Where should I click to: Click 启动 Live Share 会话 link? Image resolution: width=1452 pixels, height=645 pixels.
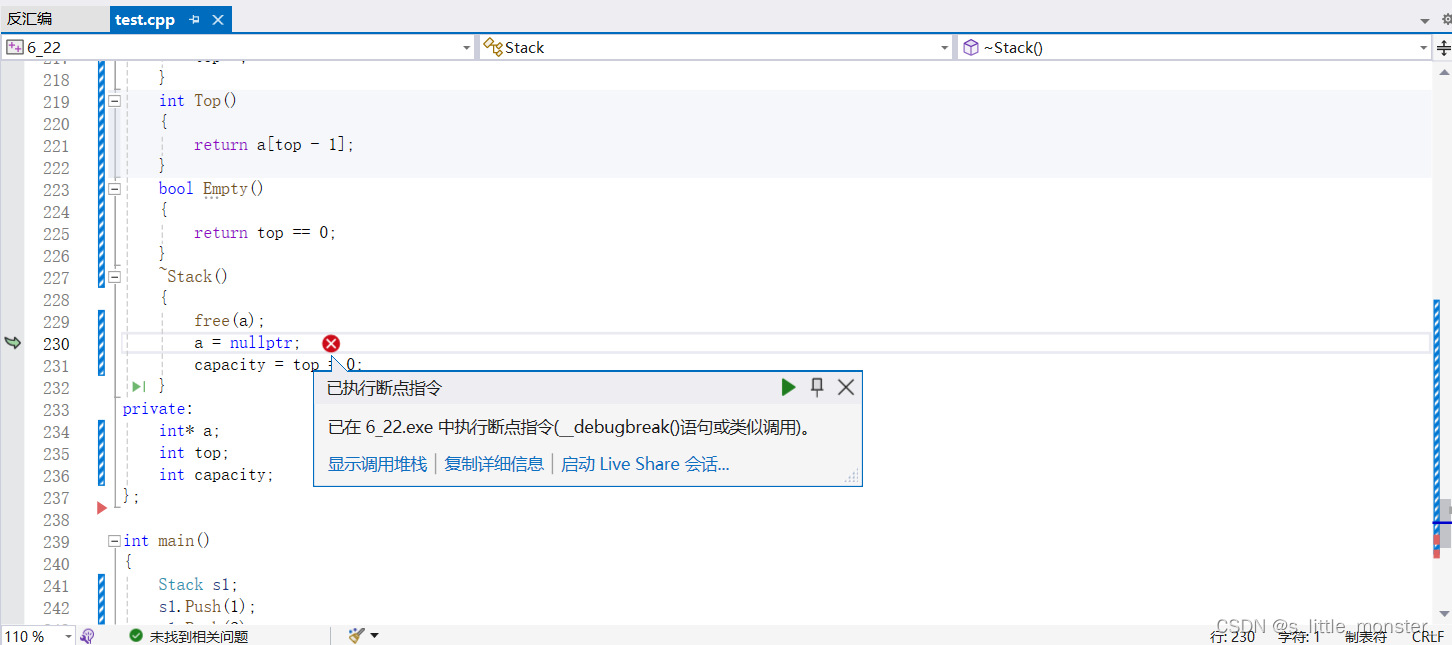pos(645,464)
